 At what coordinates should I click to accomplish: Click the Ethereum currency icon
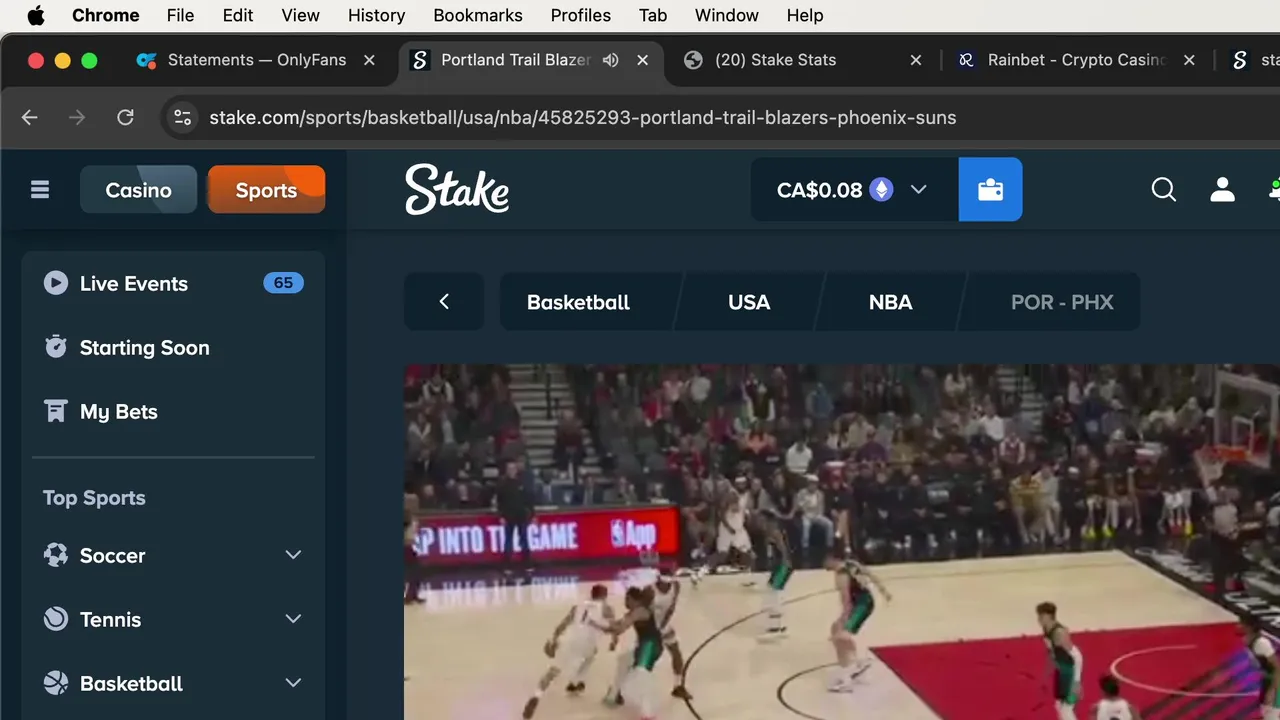click(x=881, y=190)
